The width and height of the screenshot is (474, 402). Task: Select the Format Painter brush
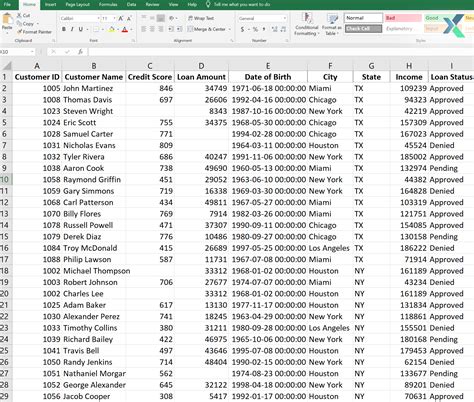(x=19, y=32)
